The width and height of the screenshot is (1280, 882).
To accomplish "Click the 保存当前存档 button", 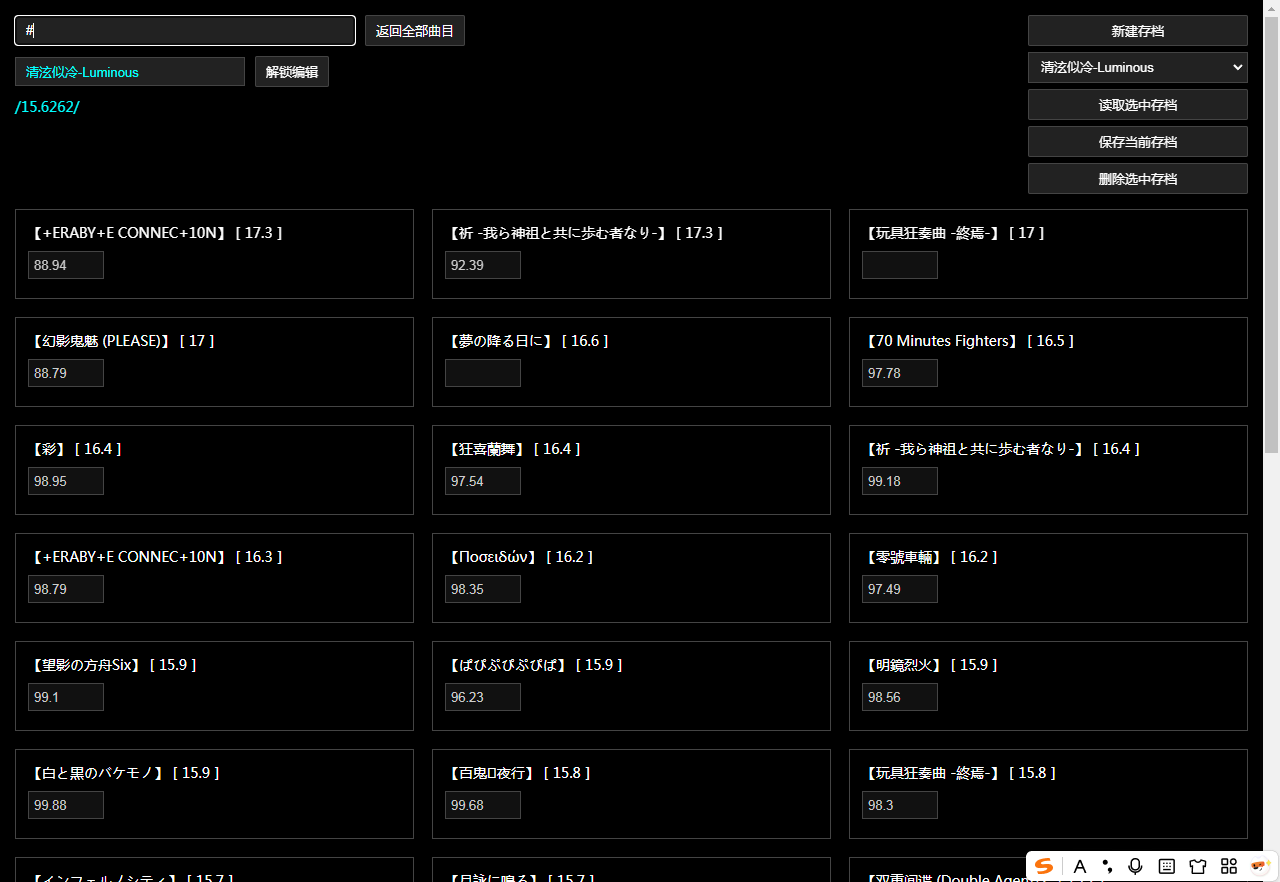I will [1138, 142].
